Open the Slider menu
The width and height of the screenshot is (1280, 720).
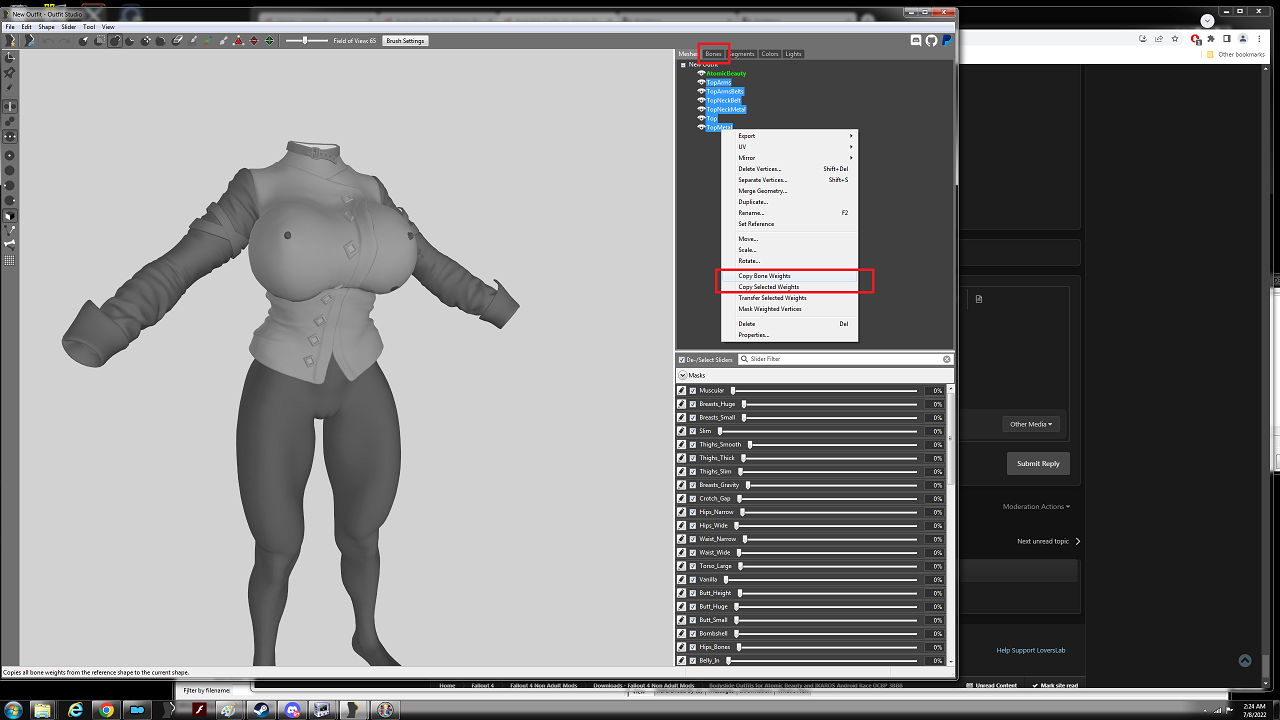click(69, 27)
